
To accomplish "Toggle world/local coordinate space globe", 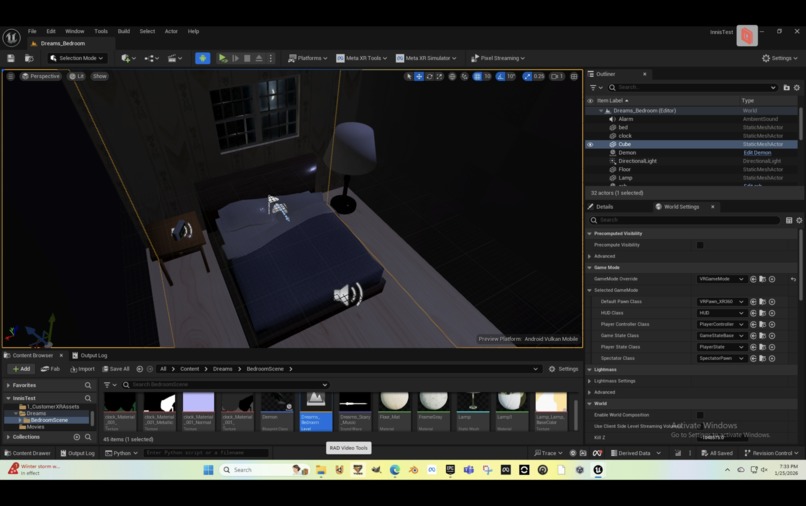I will tap(452, 76).
